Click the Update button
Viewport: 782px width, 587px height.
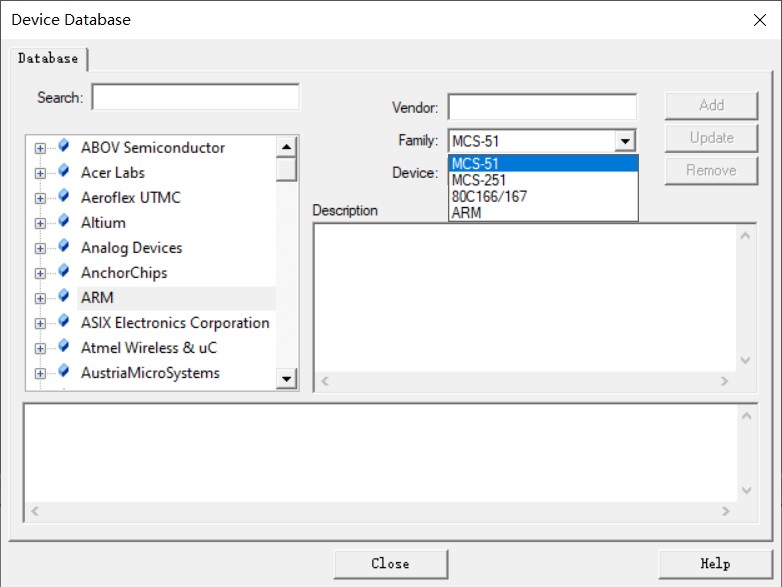(711, 138)
